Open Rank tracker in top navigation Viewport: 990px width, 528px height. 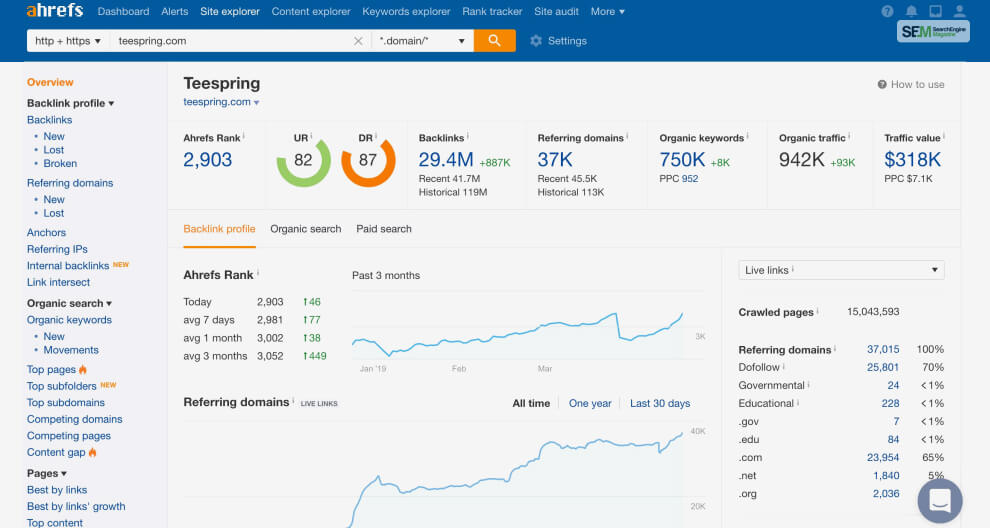[492, 11]
